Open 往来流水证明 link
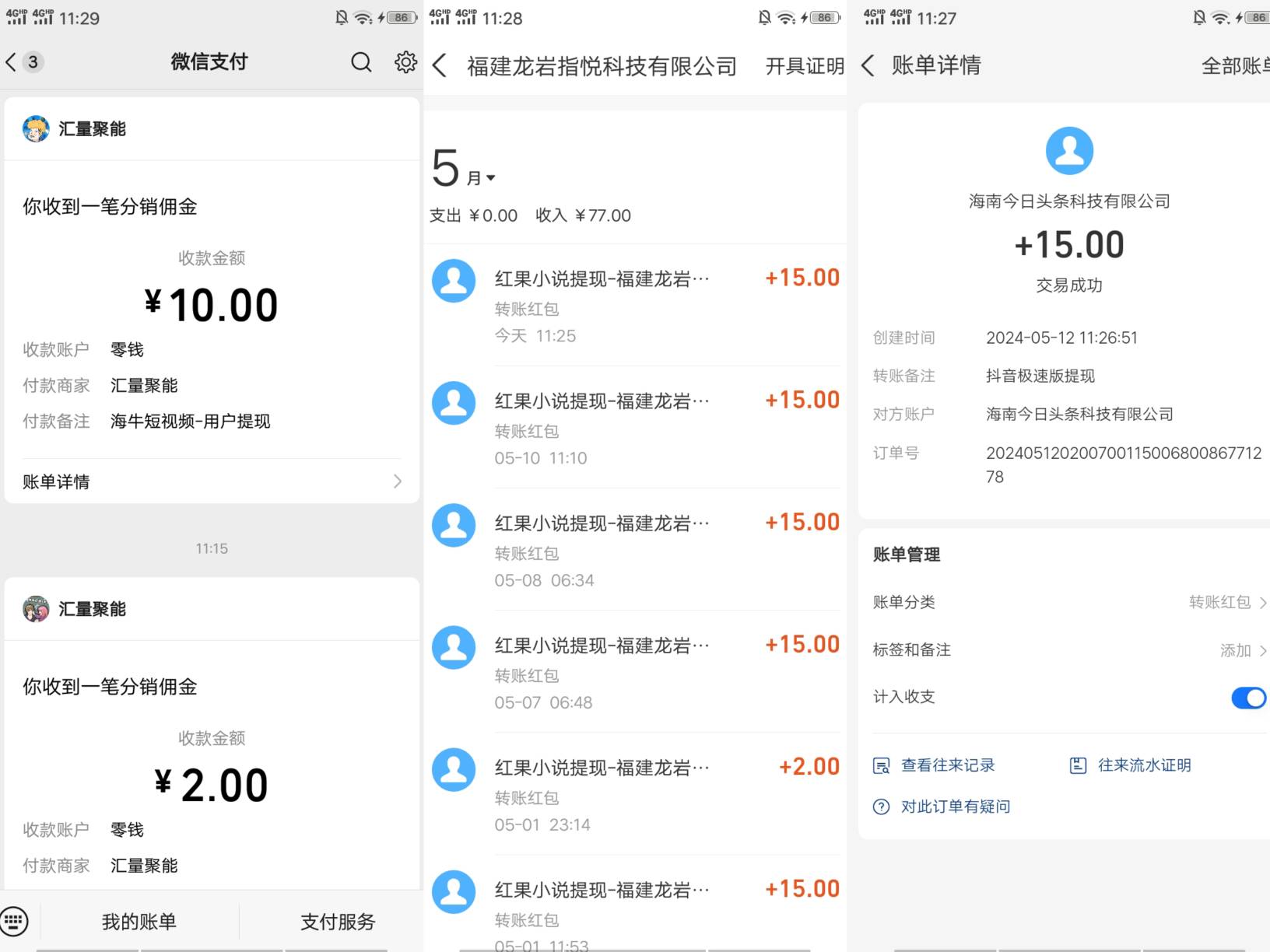Screen dimensions: 1270x952 coord(1145,765)
